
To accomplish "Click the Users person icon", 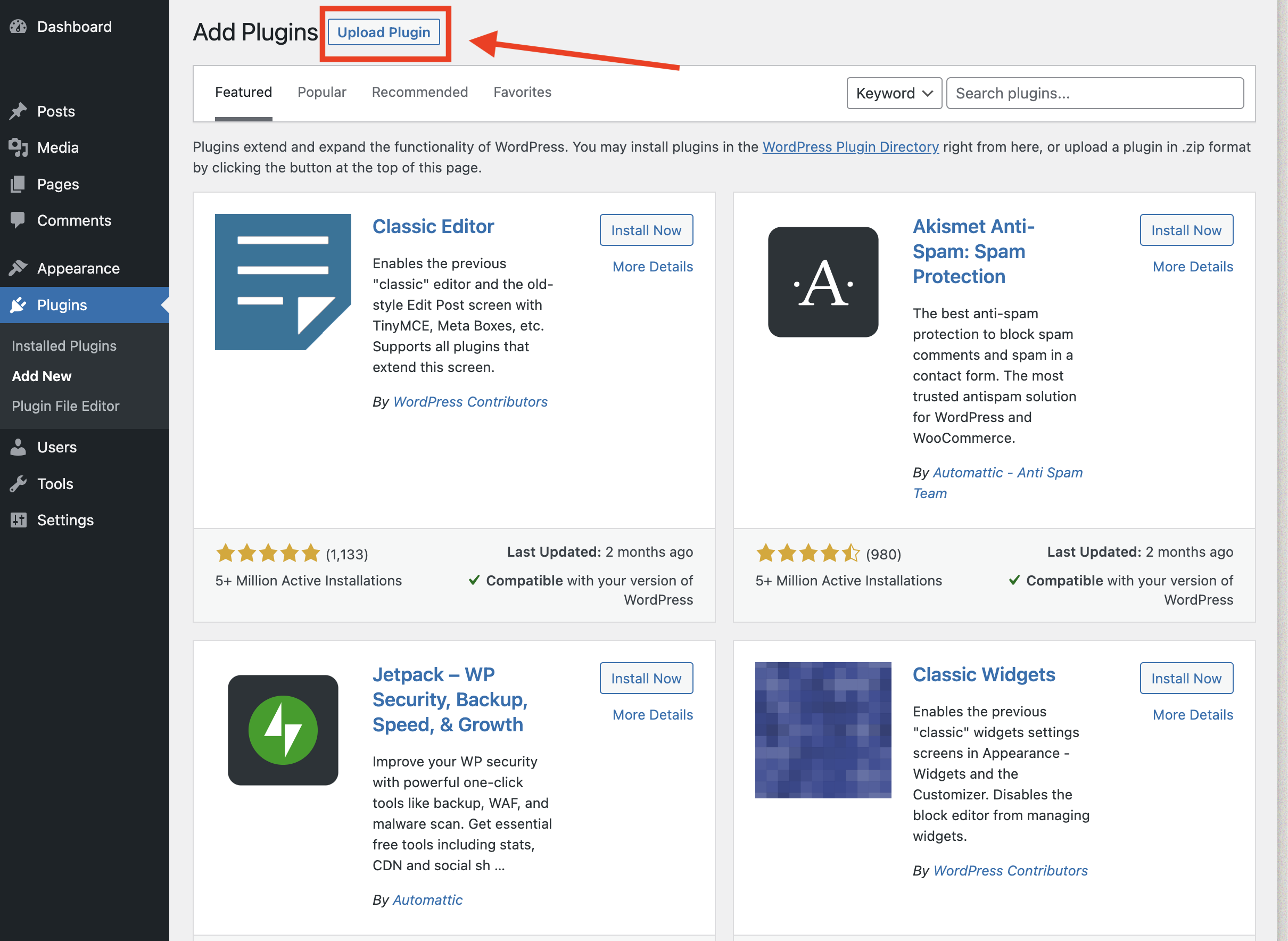I will pyautogui.click(x=18, y=447).
